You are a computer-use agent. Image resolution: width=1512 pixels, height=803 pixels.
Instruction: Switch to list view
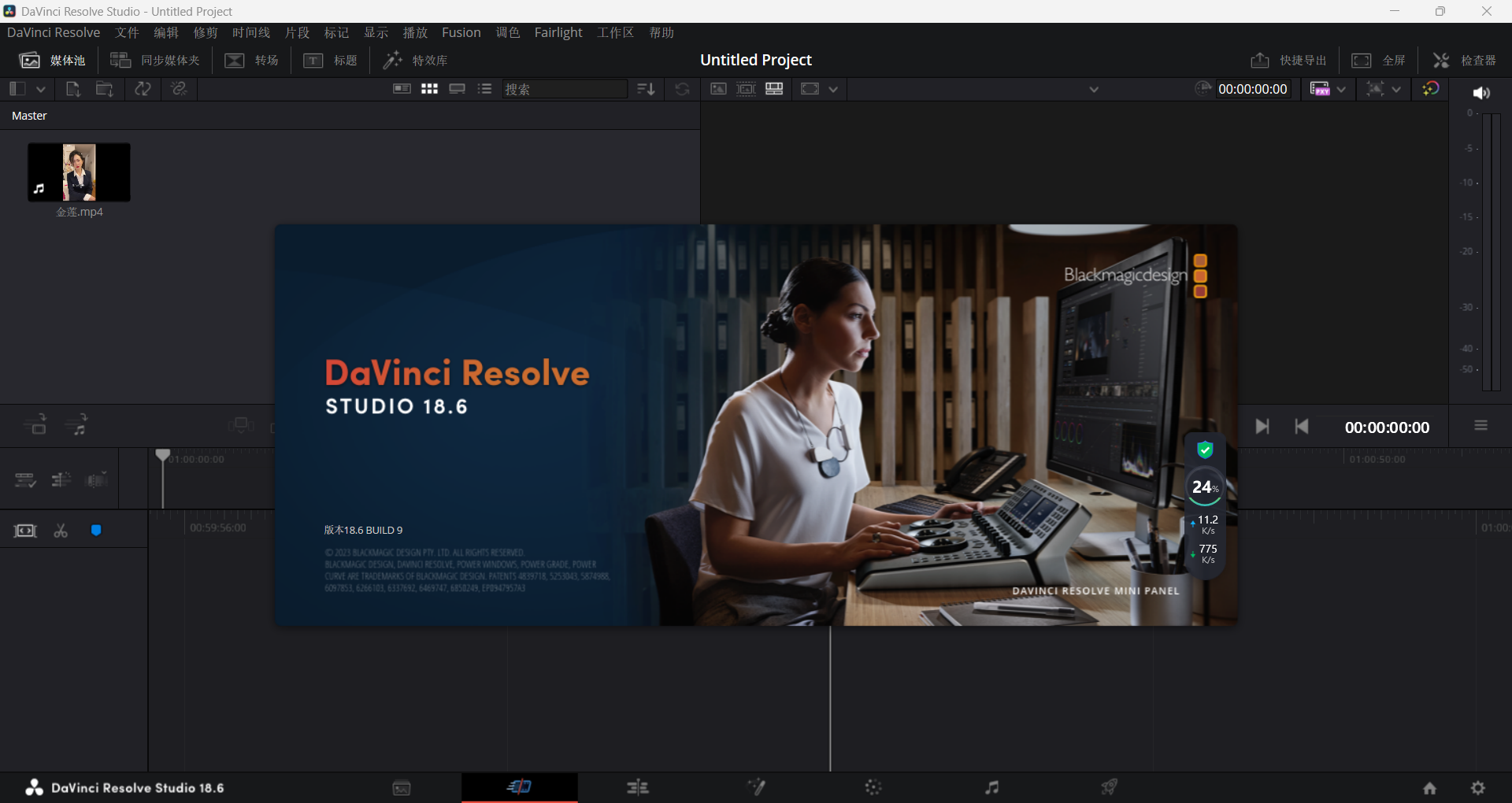484,89
